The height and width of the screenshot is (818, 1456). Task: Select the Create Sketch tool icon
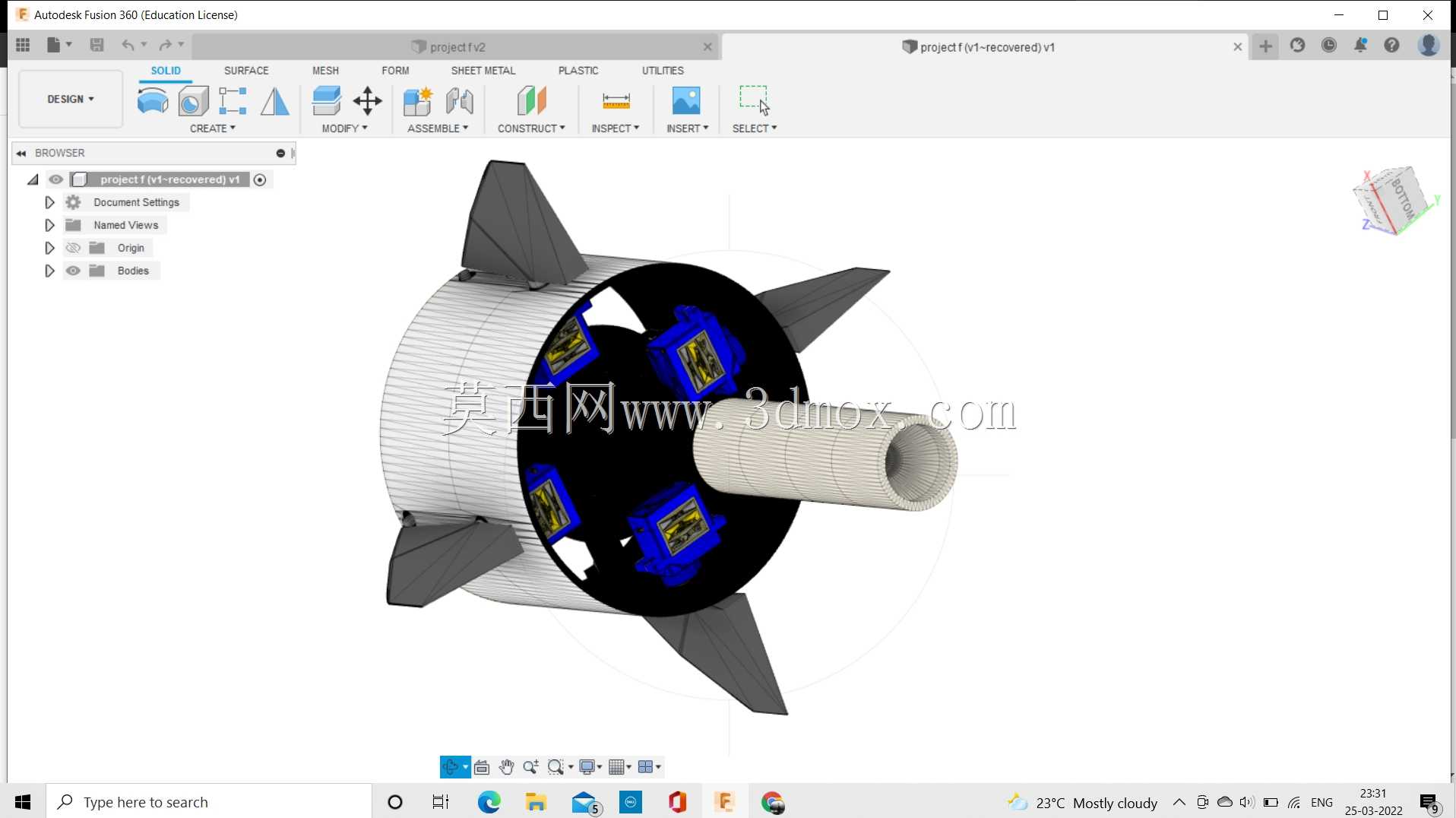tap(233, 100)
